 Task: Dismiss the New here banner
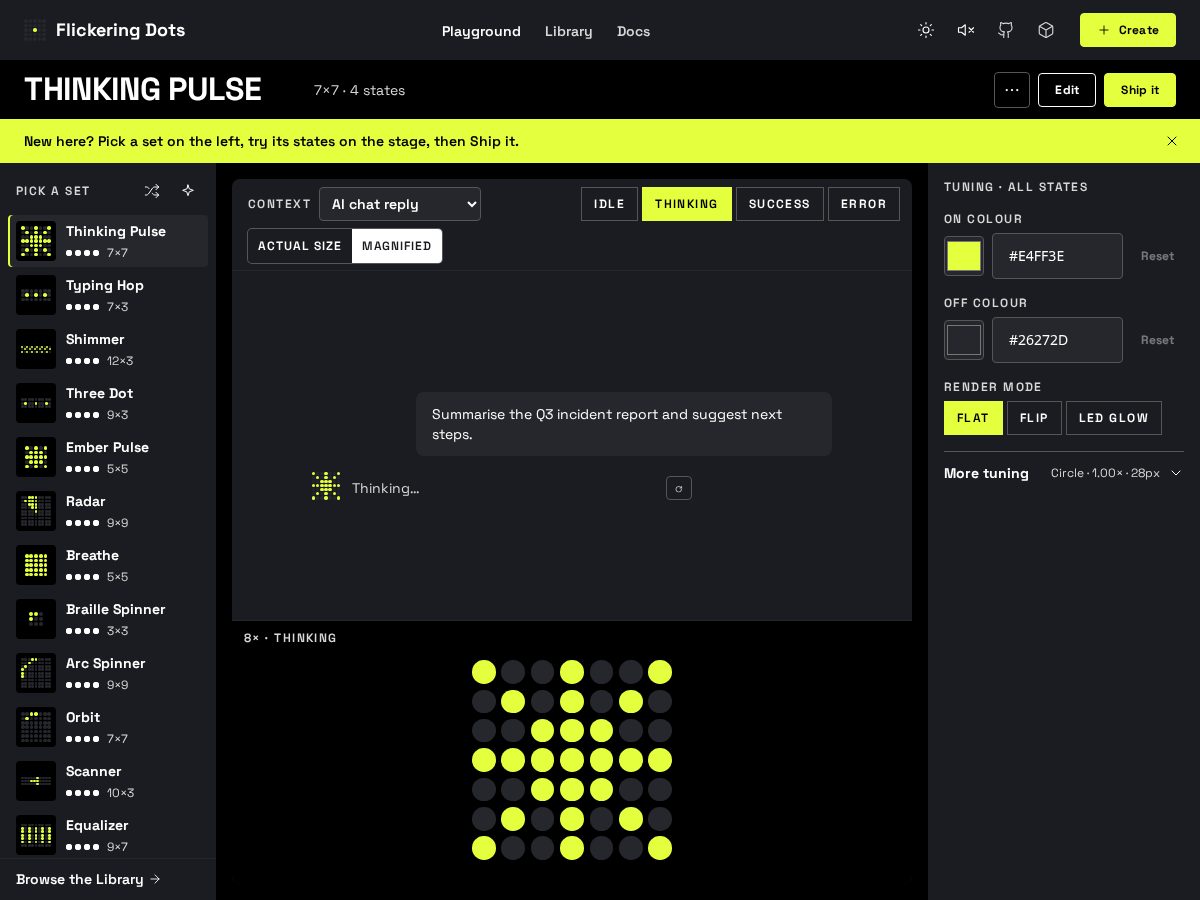pos(1172,141)
